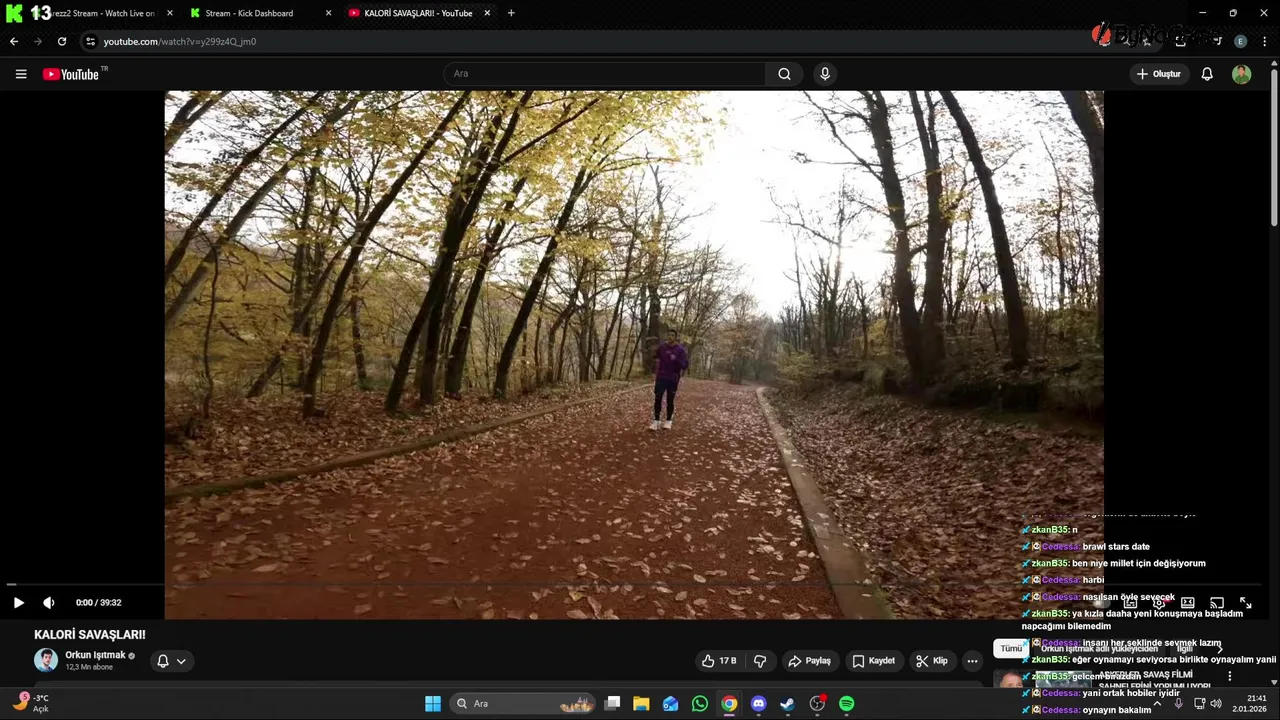The width and height of the screenshot is (1280, 720).
Task: Click the YouTube search magnifier button
Action: pyautogui.click(x=784, y=74)
